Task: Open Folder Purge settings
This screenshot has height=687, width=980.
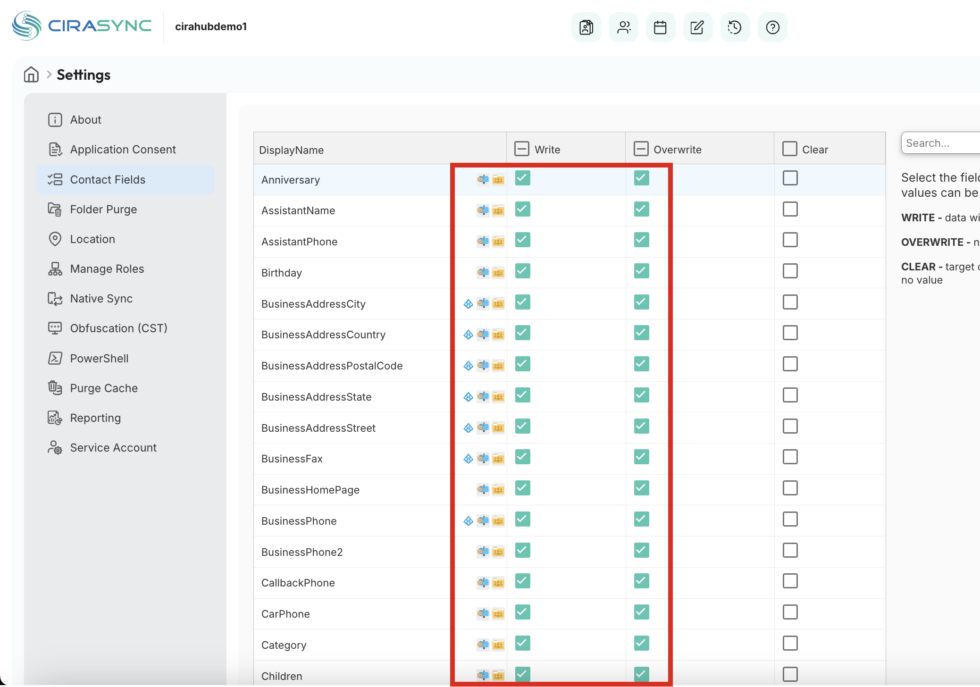Action: tap(103, 209)
